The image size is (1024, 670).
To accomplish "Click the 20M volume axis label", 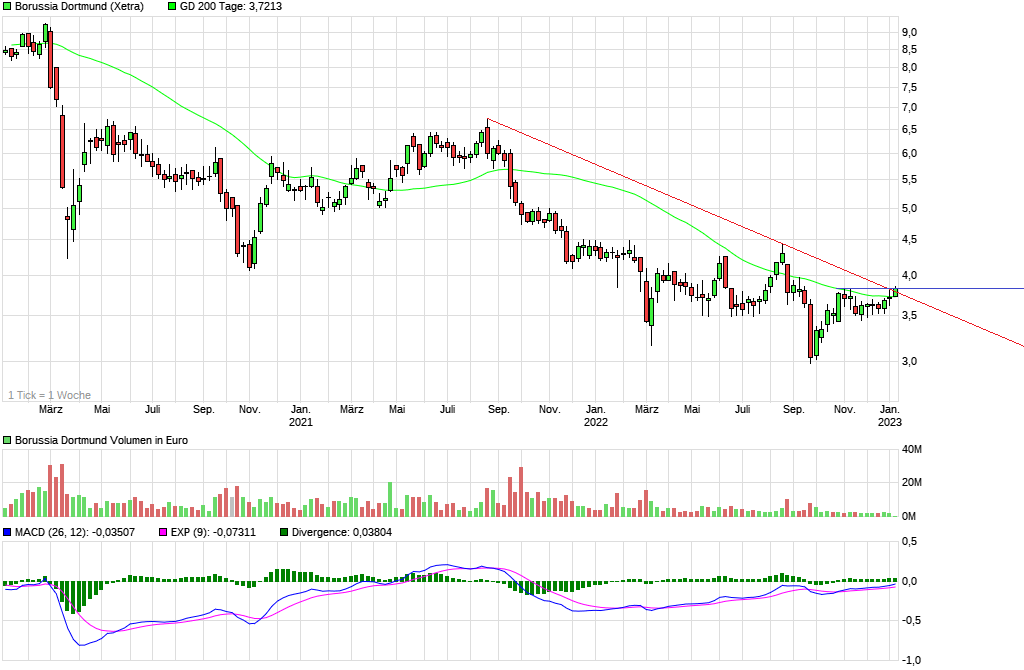I will [912, 483].
